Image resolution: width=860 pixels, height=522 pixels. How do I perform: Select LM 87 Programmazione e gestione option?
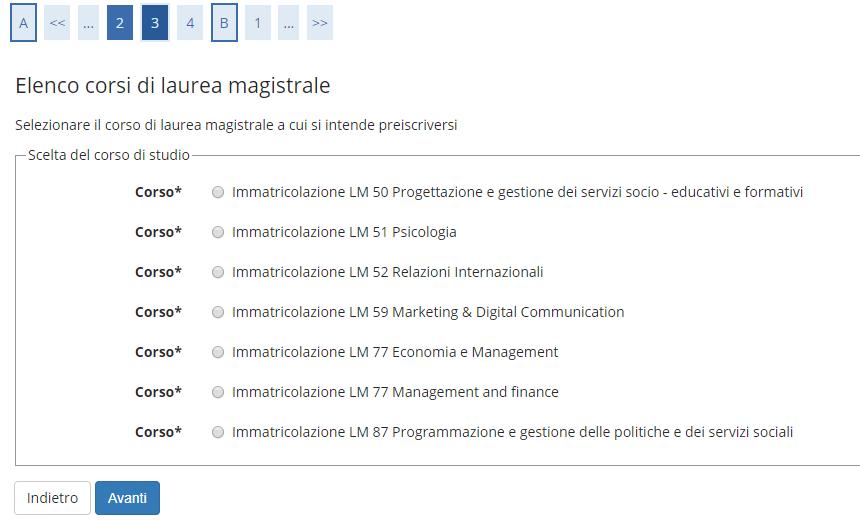point(218,432)
